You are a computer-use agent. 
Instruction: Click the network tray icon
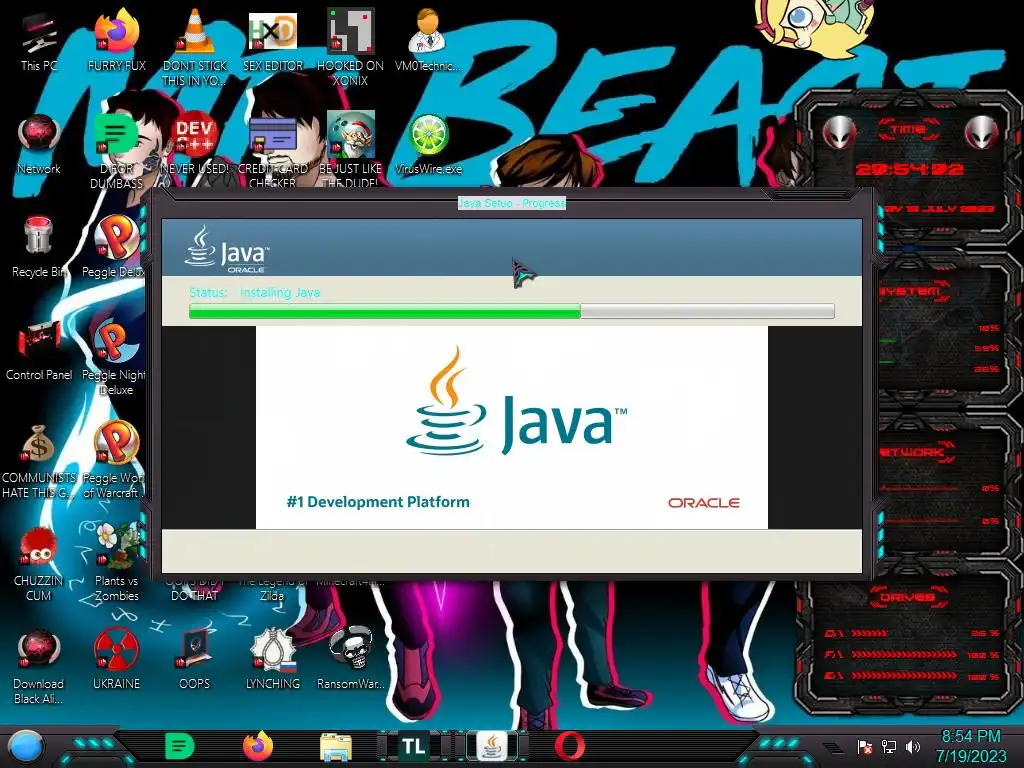point(889,747)
